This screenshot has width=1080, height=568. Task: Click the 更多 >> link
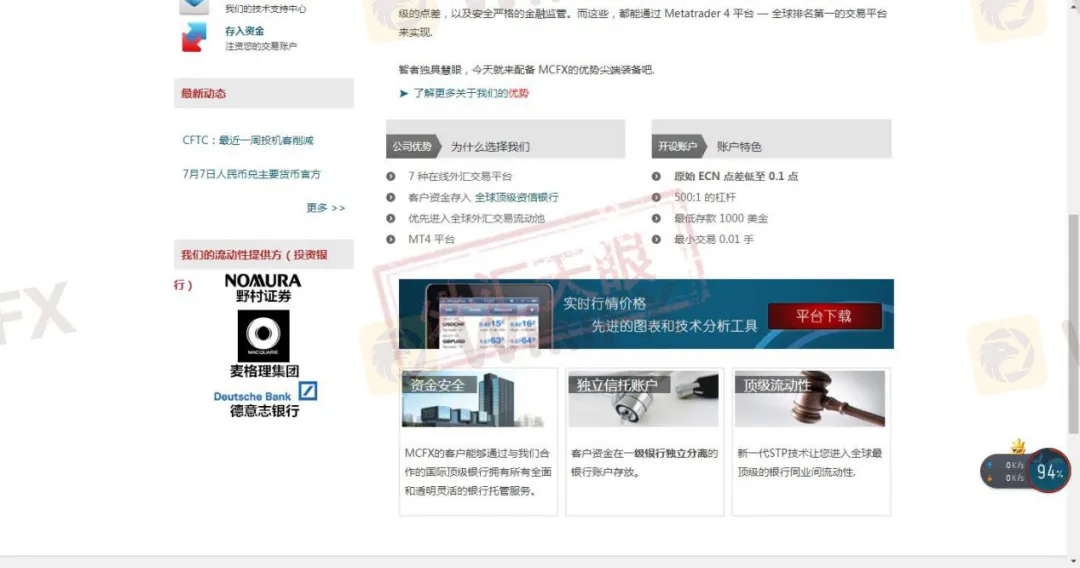[x=326, y=208]
